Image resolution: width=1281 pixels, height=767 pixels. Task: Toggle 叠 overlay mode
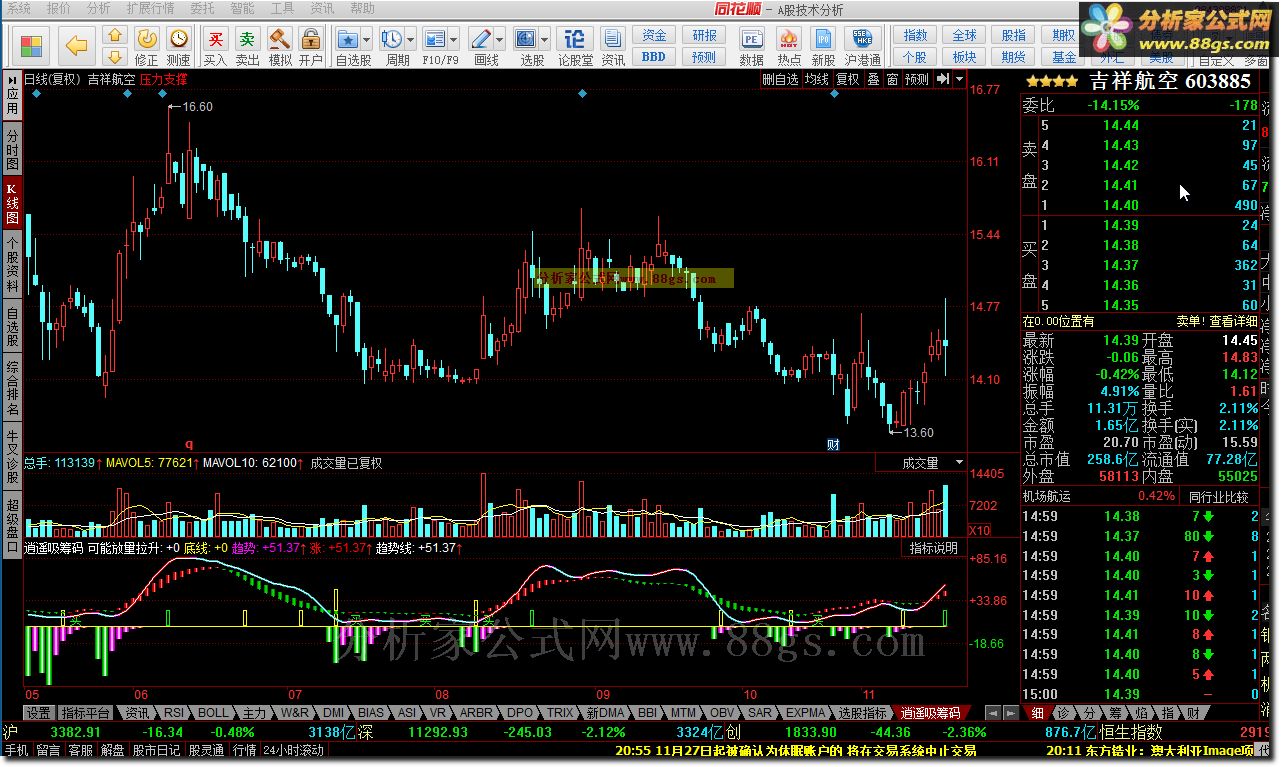873,79
